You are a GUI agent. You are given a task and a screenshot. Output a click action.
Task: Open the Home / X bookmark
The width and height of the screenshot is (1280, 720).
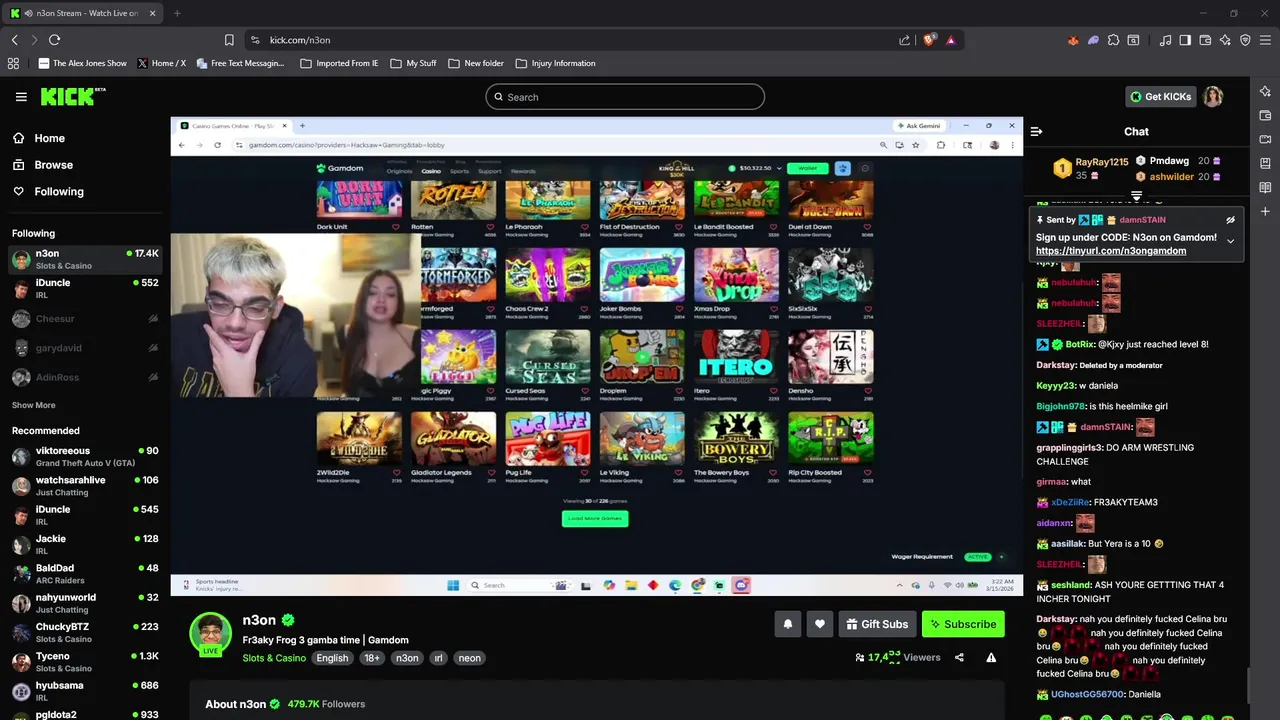coord(162,63)
